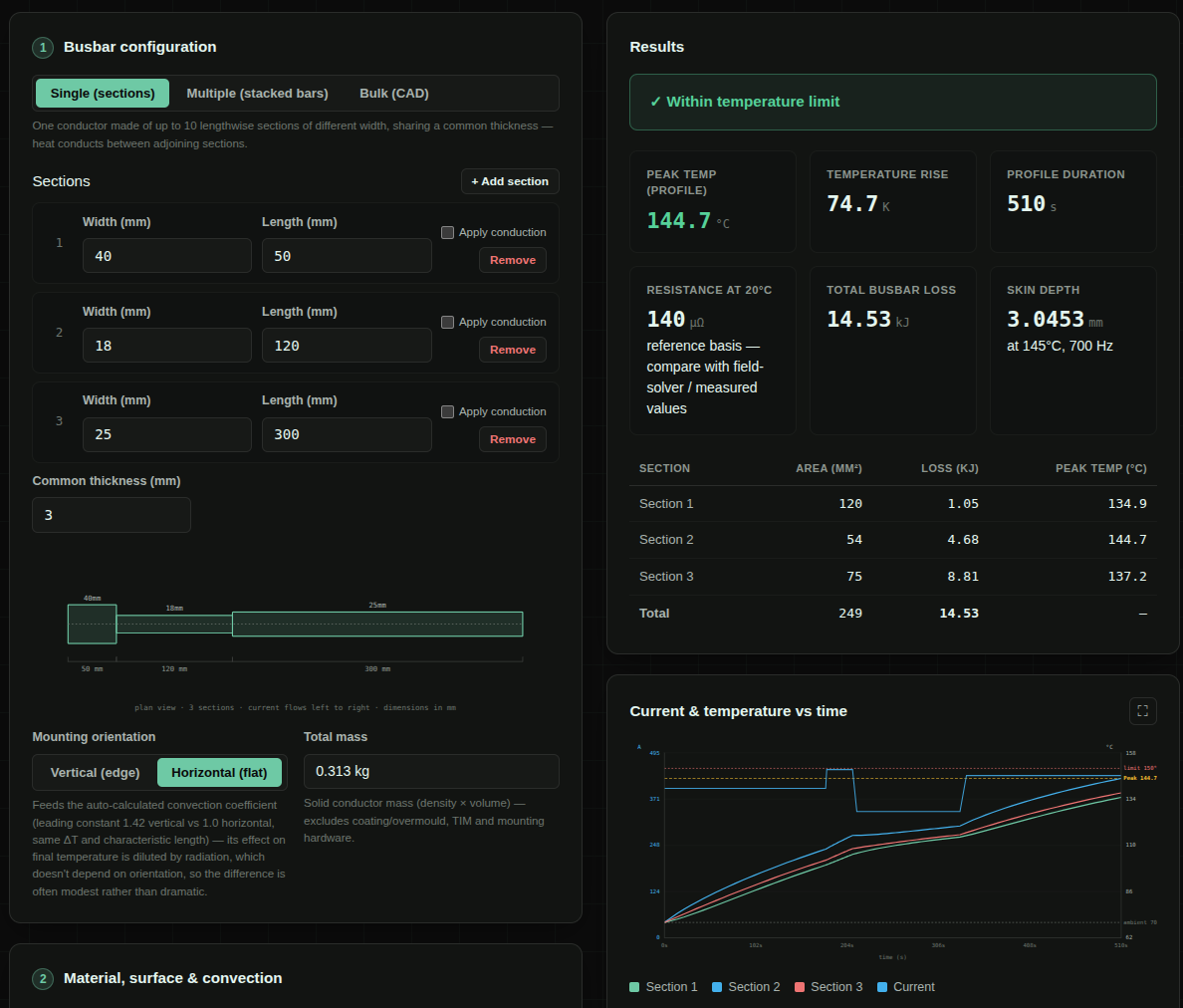Viewport: 1183px width, 1008px height.
Task: Click the Within temperature limit banner
Action: 892,102
